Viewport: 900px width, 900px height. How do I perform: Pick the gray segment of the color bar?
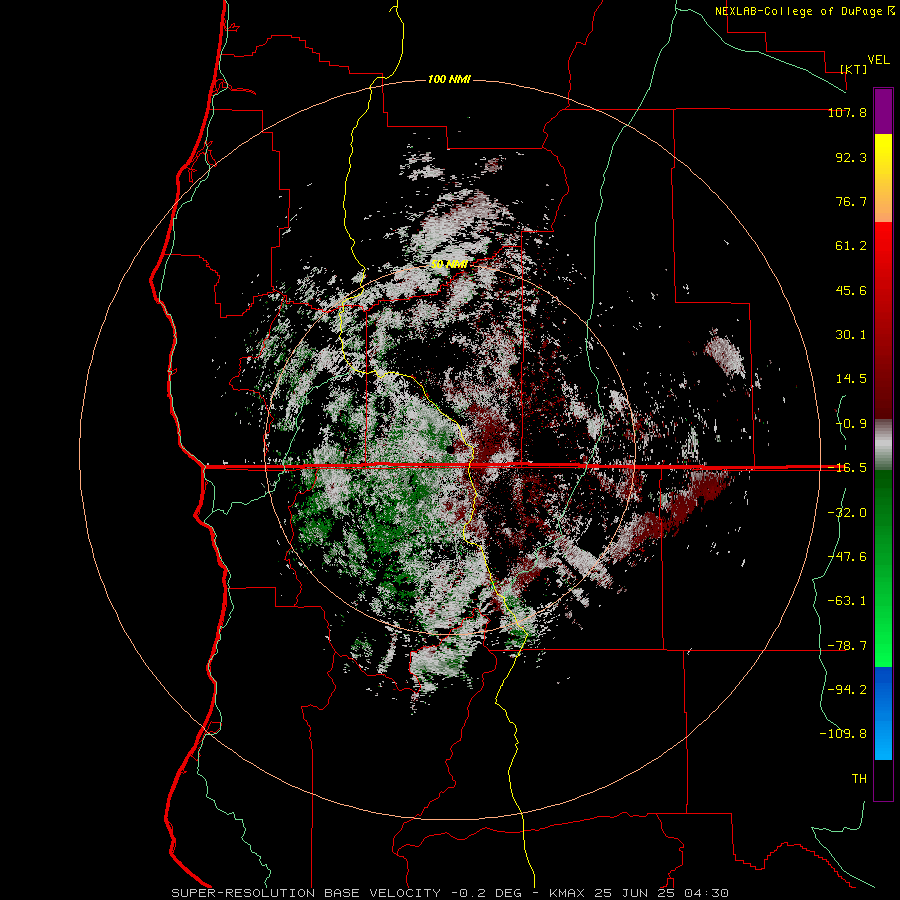pos(883,445)
